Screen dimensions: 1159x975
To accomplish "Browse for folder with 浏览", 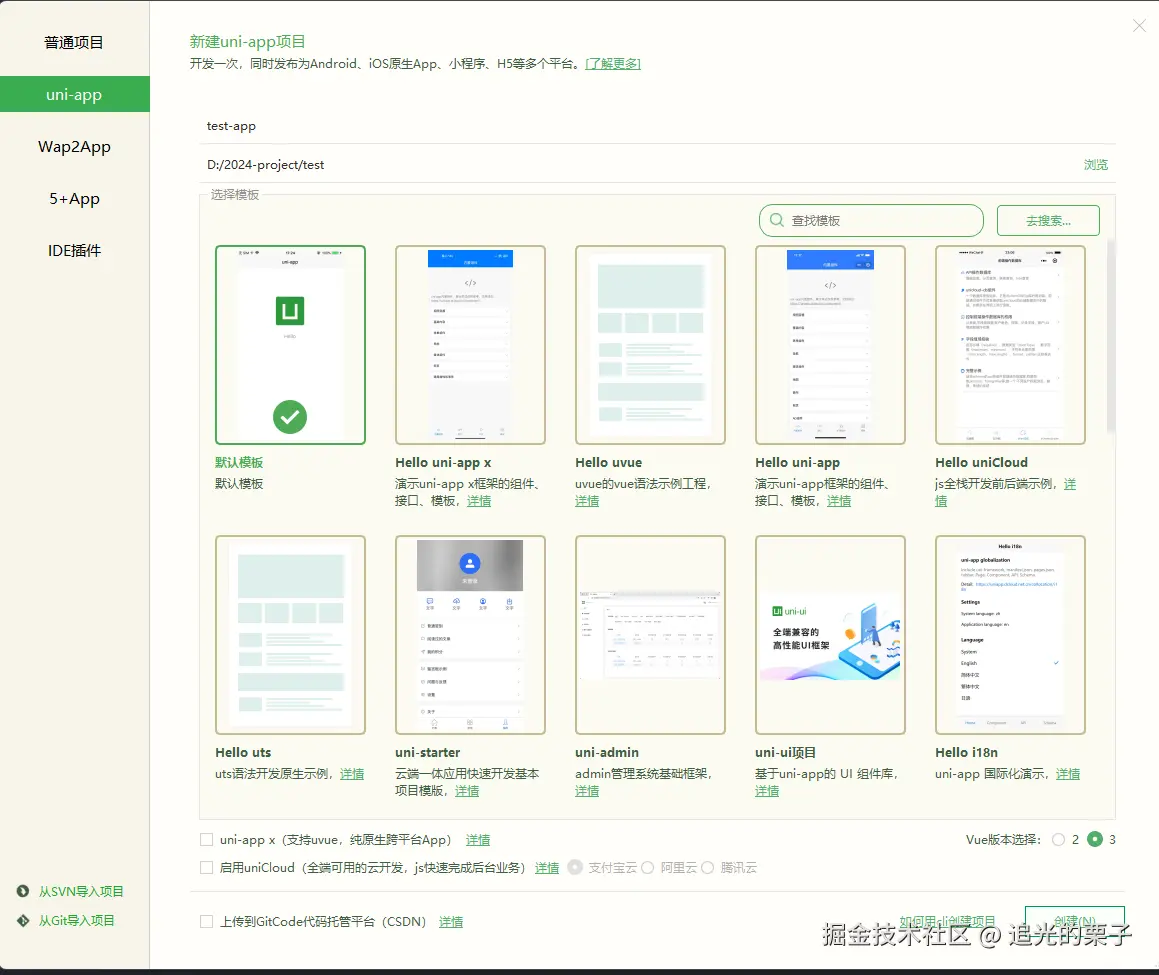I will [1095, 165].
